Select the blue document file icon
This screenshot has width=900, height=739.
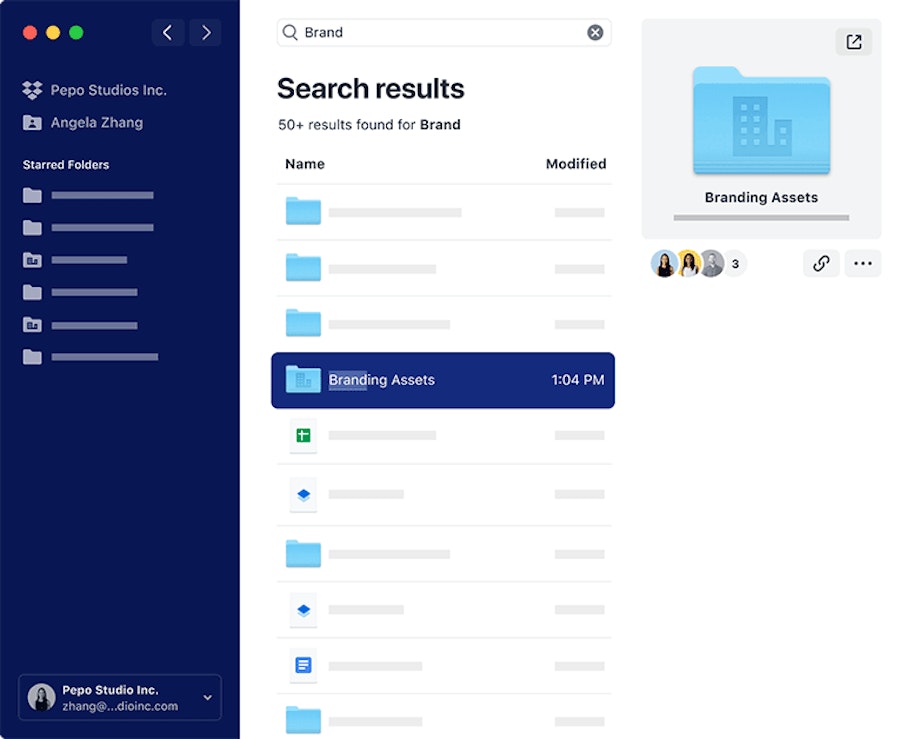click(304, 665)
